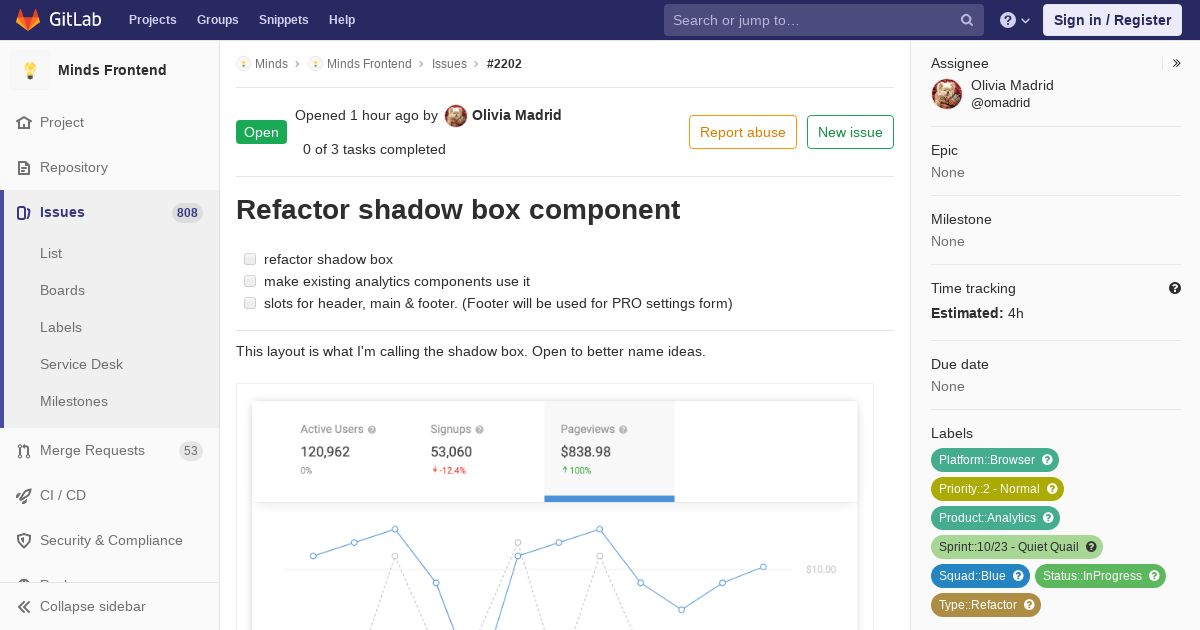
Task: Click the Repository document icon
Action: pos(24,167)
